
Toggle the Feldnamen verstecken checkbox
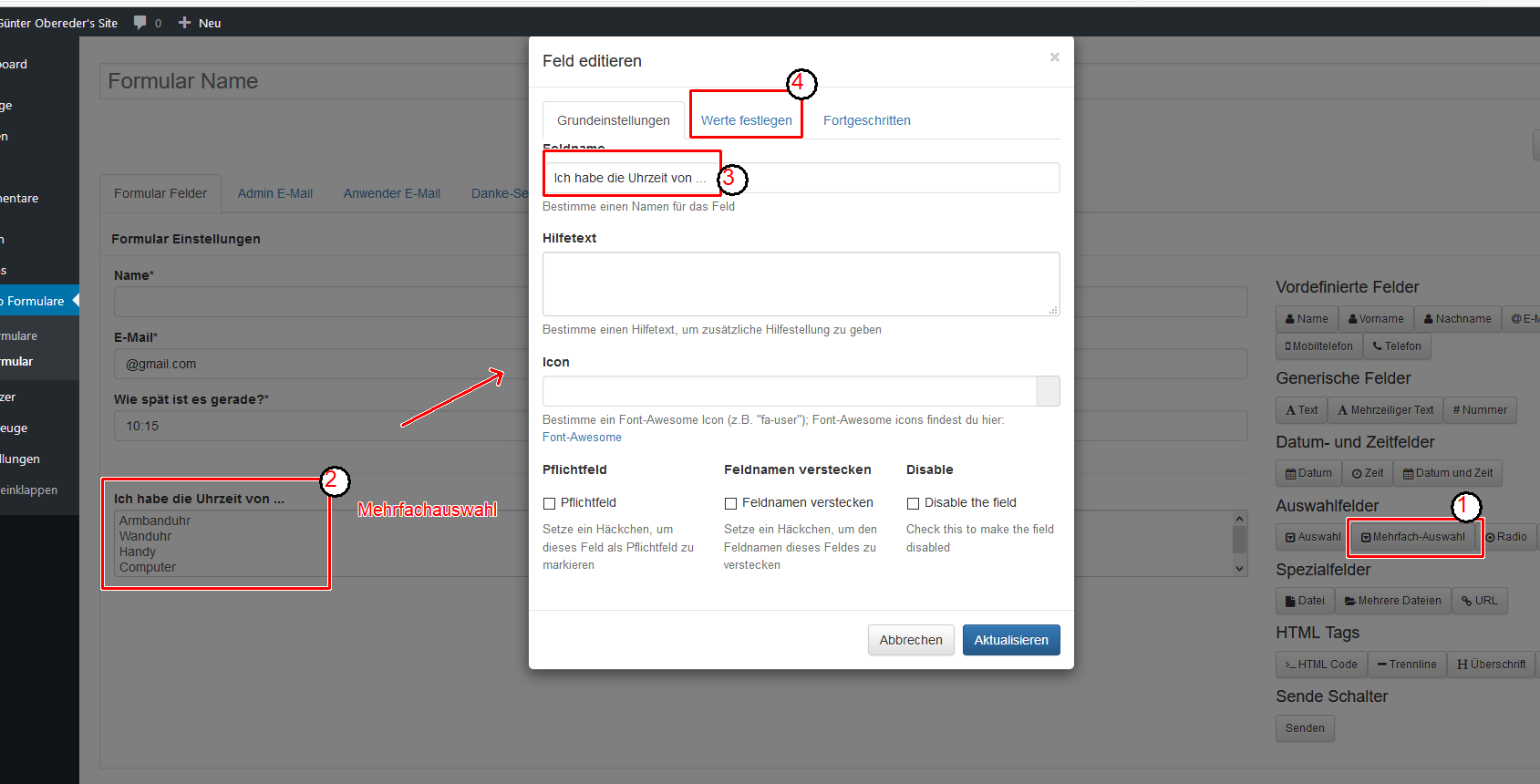(x=730, y=503)
